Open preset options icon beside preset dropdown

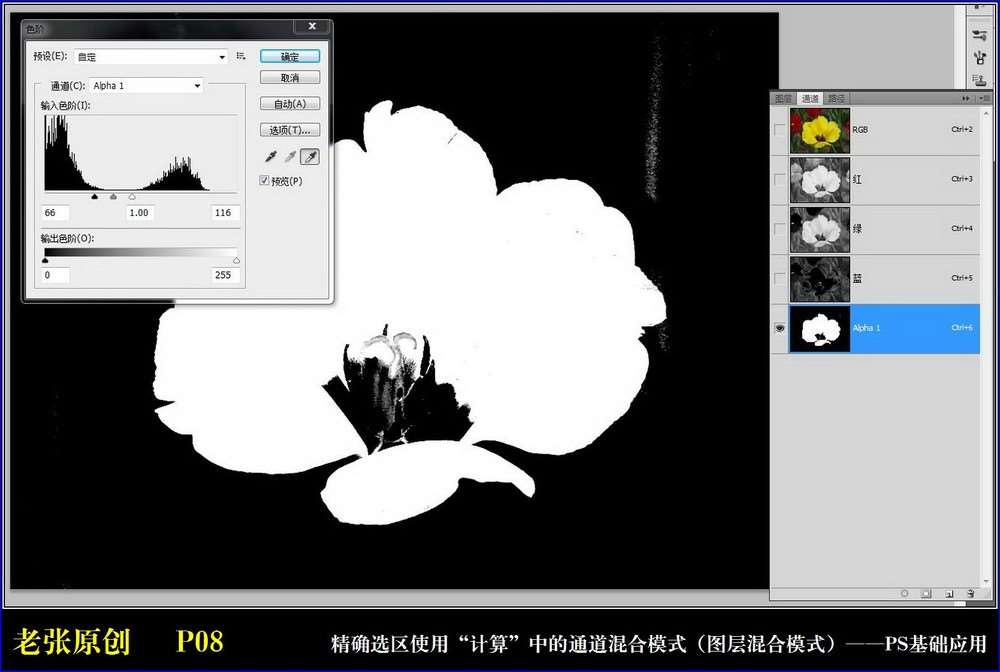[x=241, y=57]
